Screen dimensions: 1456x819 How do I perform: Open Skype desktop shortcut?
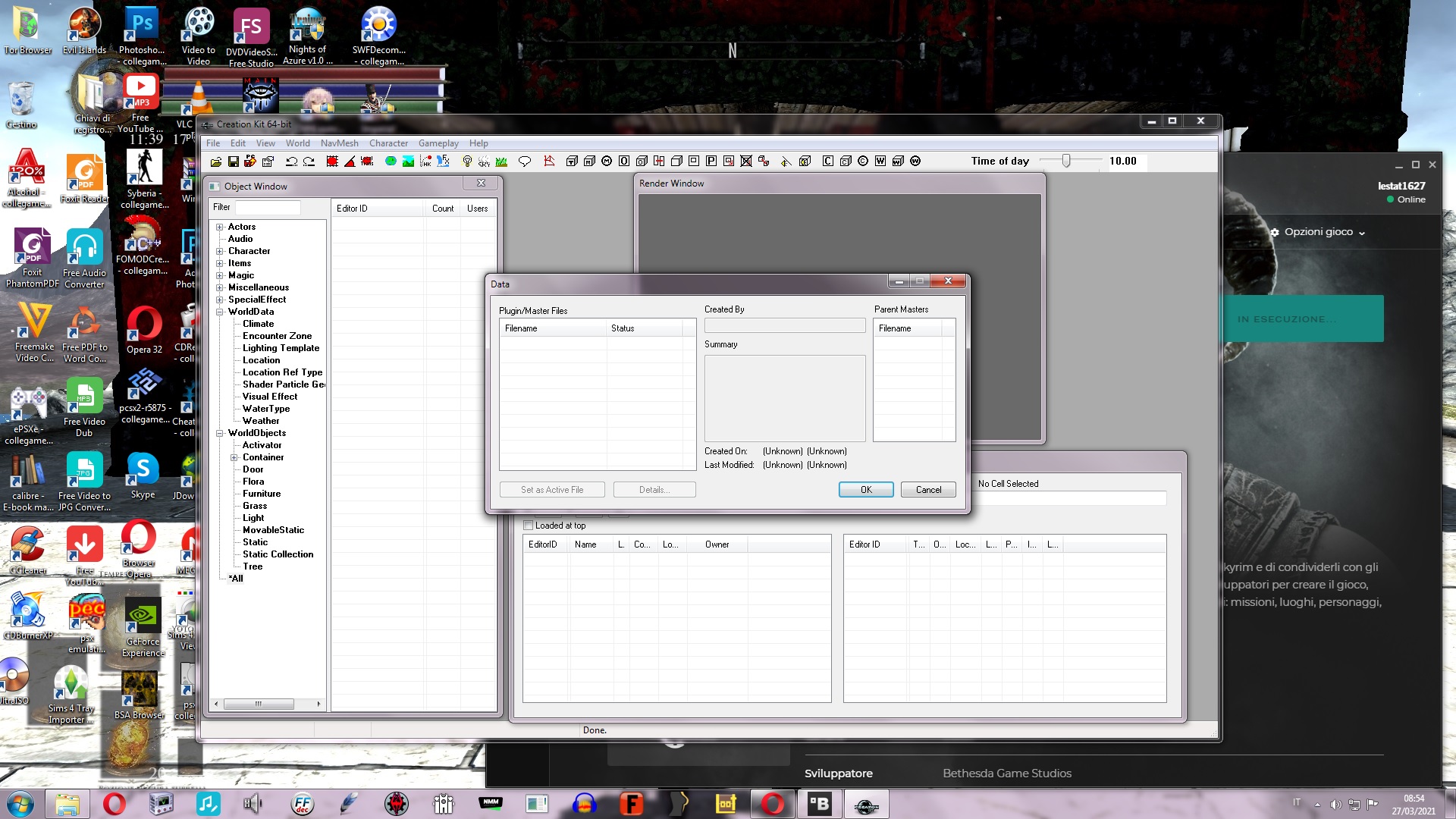[x=143, y=475]
